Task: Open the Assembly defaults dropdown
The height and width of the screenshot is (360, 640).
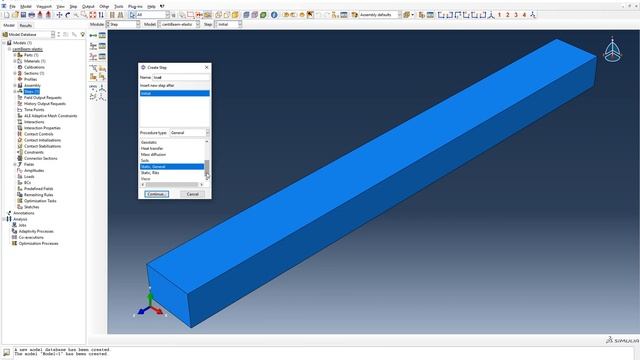Action: 380,15
